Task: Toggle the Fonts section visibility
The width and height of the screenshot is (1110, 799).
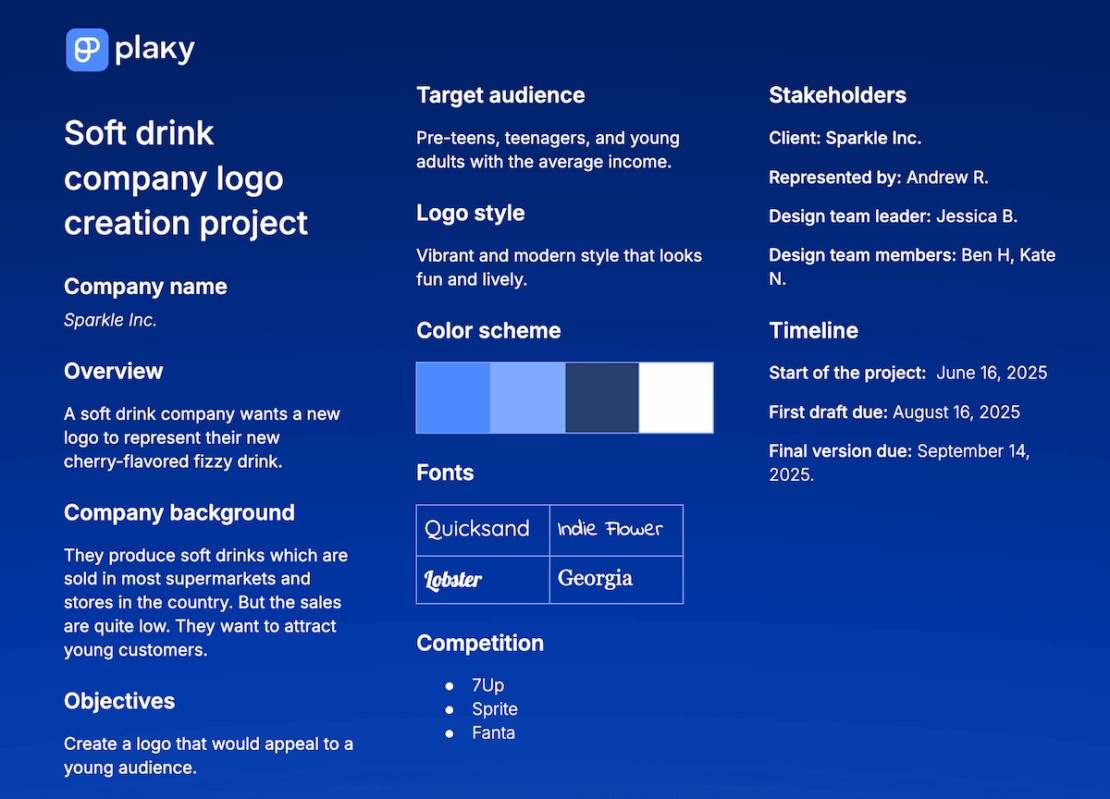Action: pos(445,472)
